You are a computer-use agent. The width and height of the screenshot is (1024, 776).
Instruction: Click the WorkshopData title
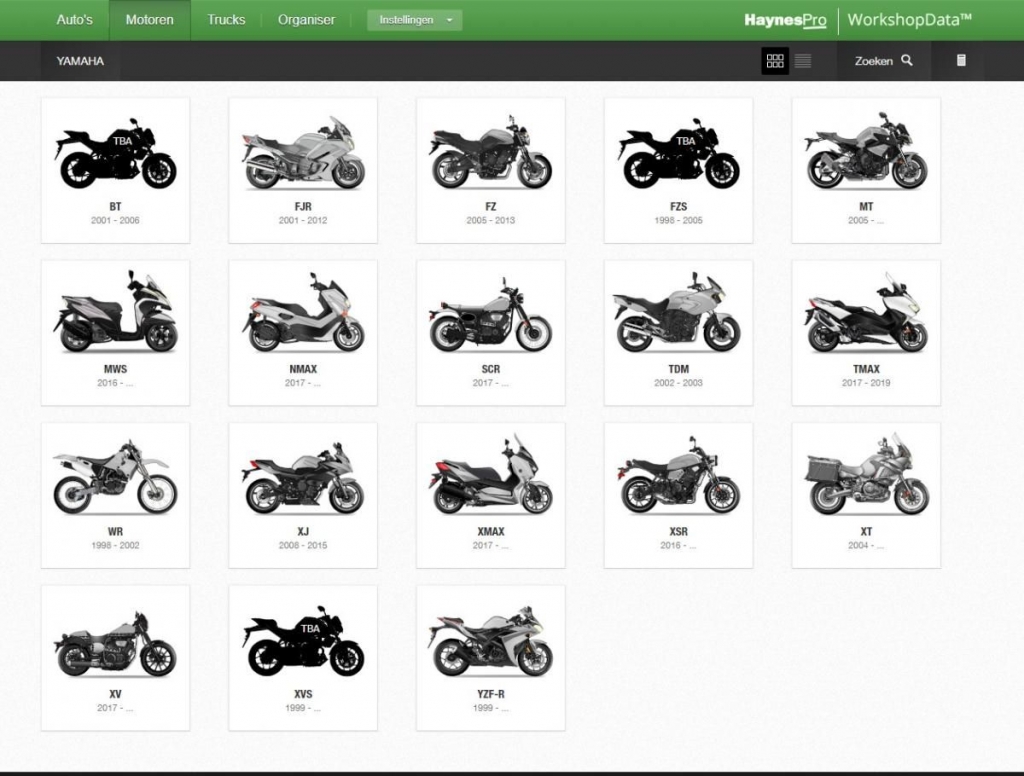(909, 20)
